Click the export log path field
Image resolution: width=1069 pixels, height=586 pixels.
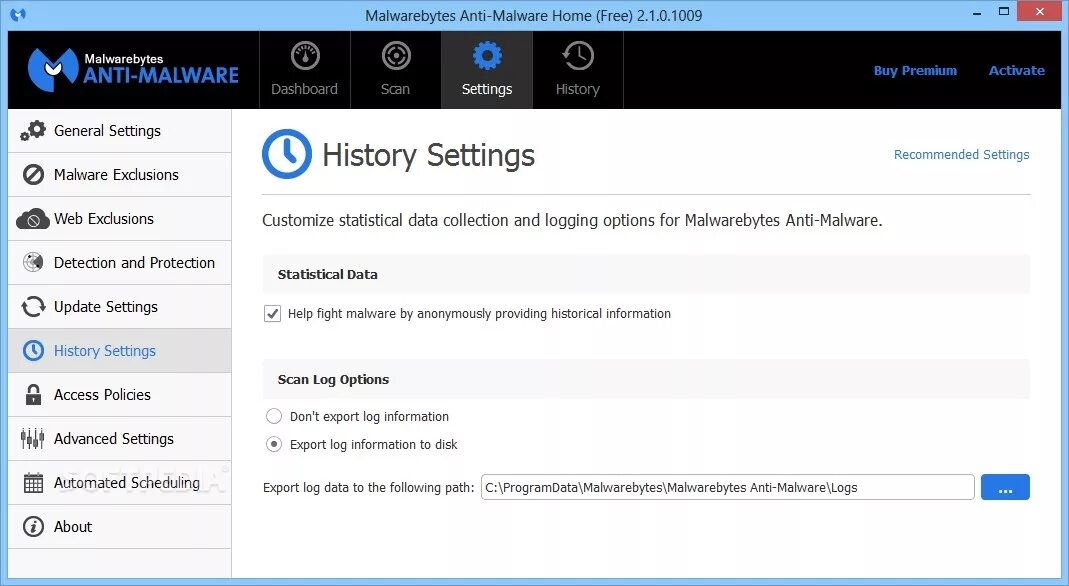727,487
